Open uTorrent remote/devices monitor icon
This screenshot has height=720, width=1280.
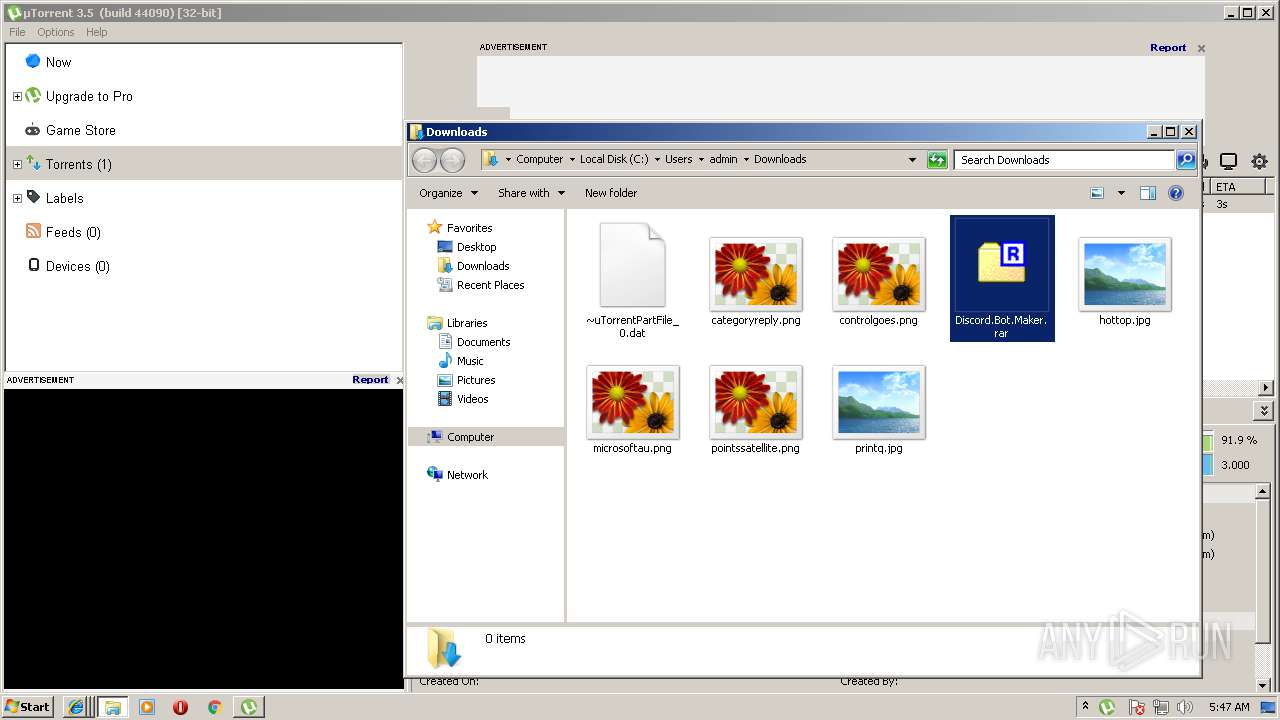coord(1229,161)
